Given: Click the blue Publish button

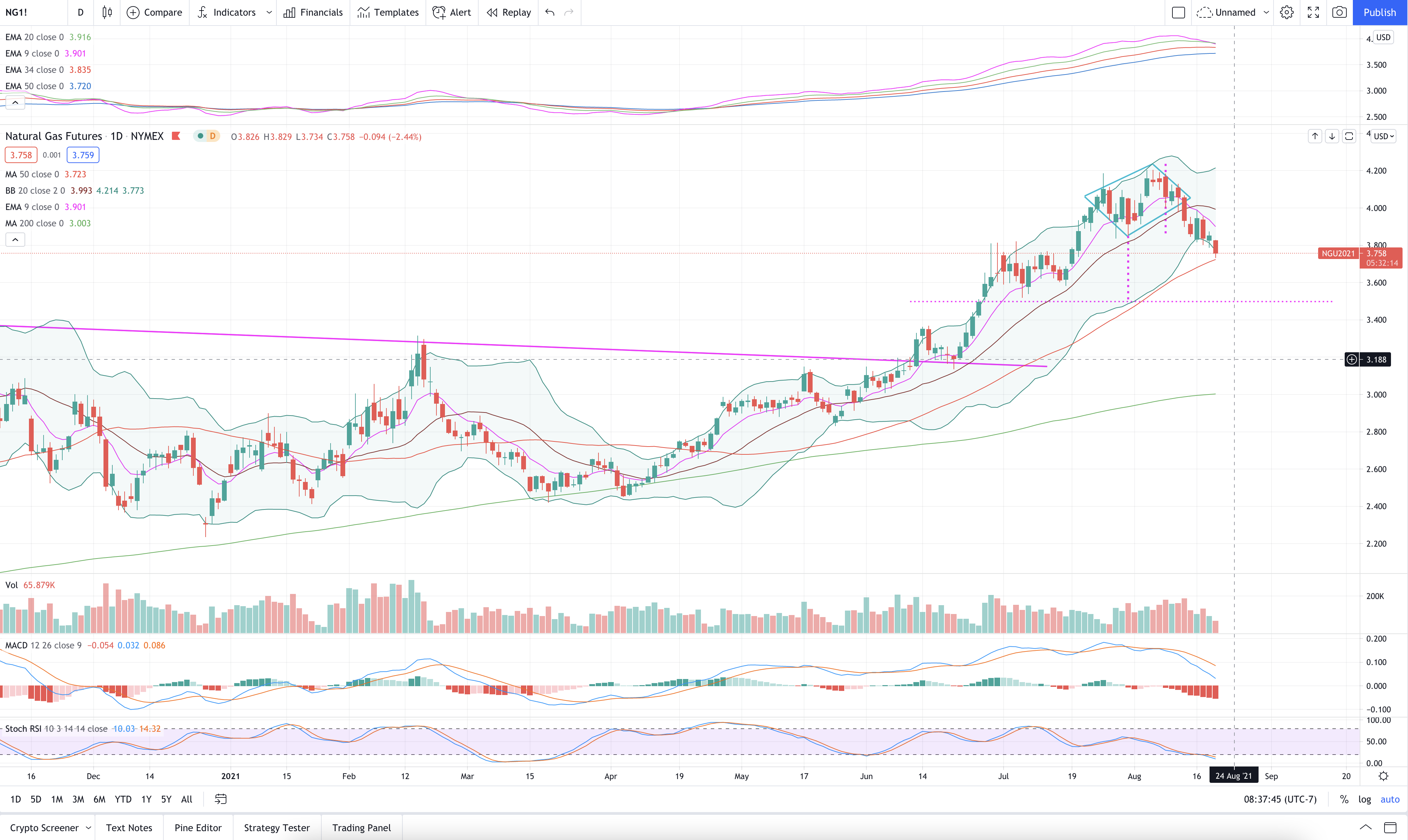Looking at the screenshot, I should [1379, 13].
